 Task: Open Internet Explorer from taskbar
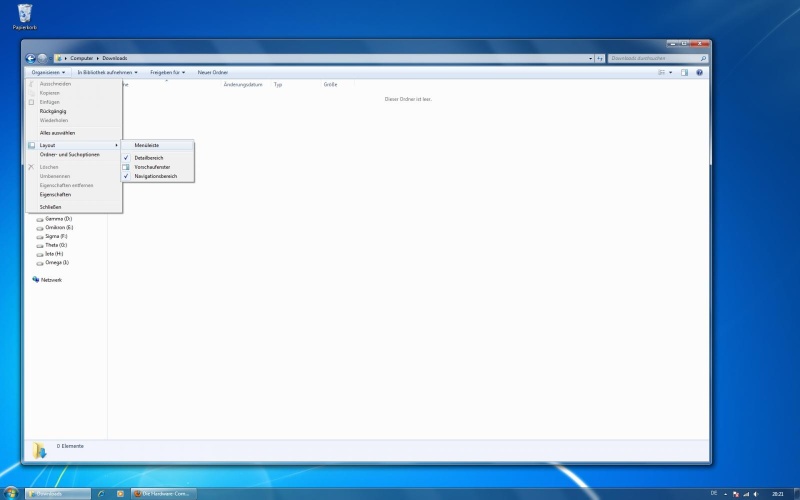pos(101,494)
